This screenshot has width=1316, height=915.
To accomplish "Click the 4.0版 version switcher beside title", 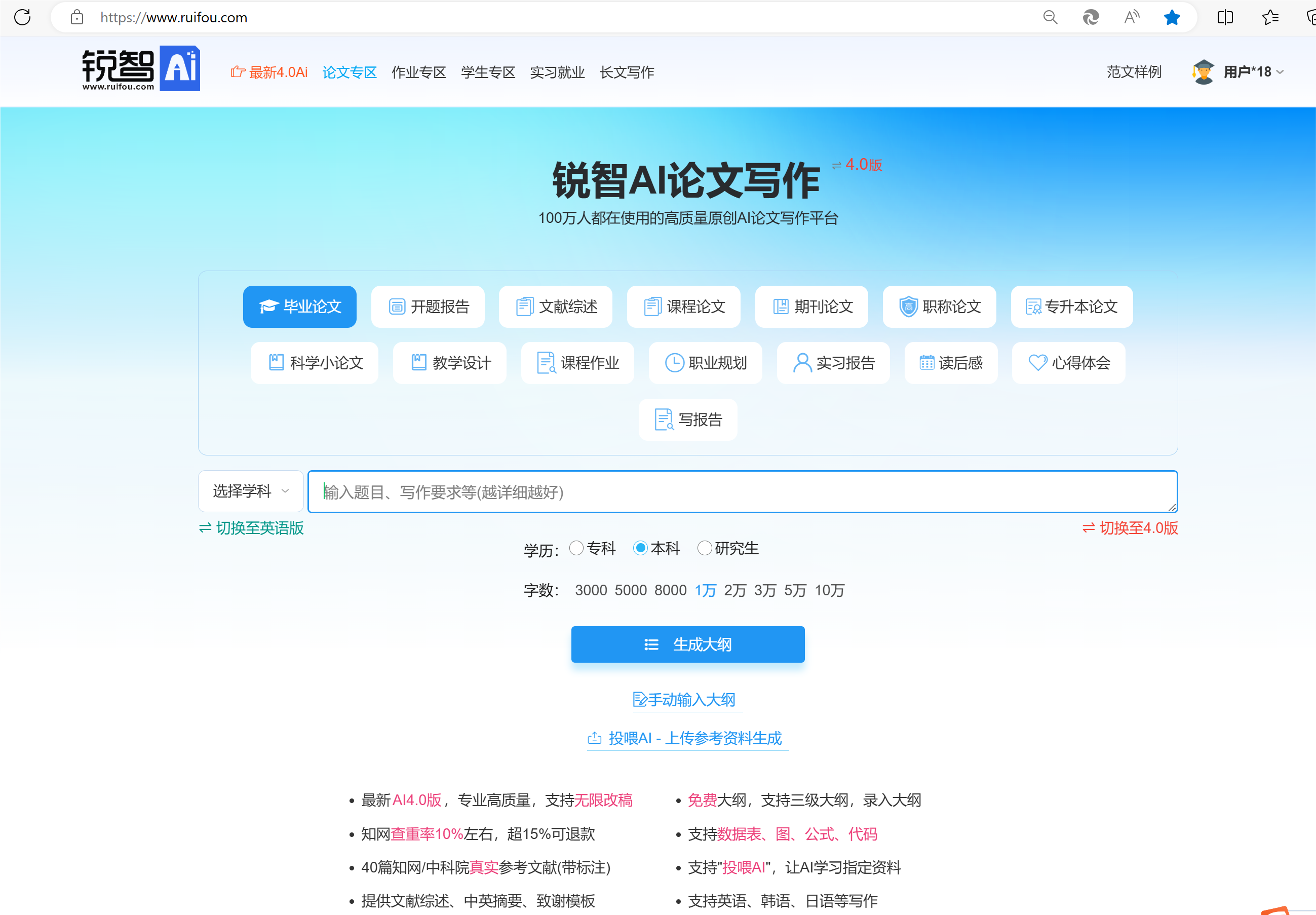I will pyautogui.click(x=858, y=165).
